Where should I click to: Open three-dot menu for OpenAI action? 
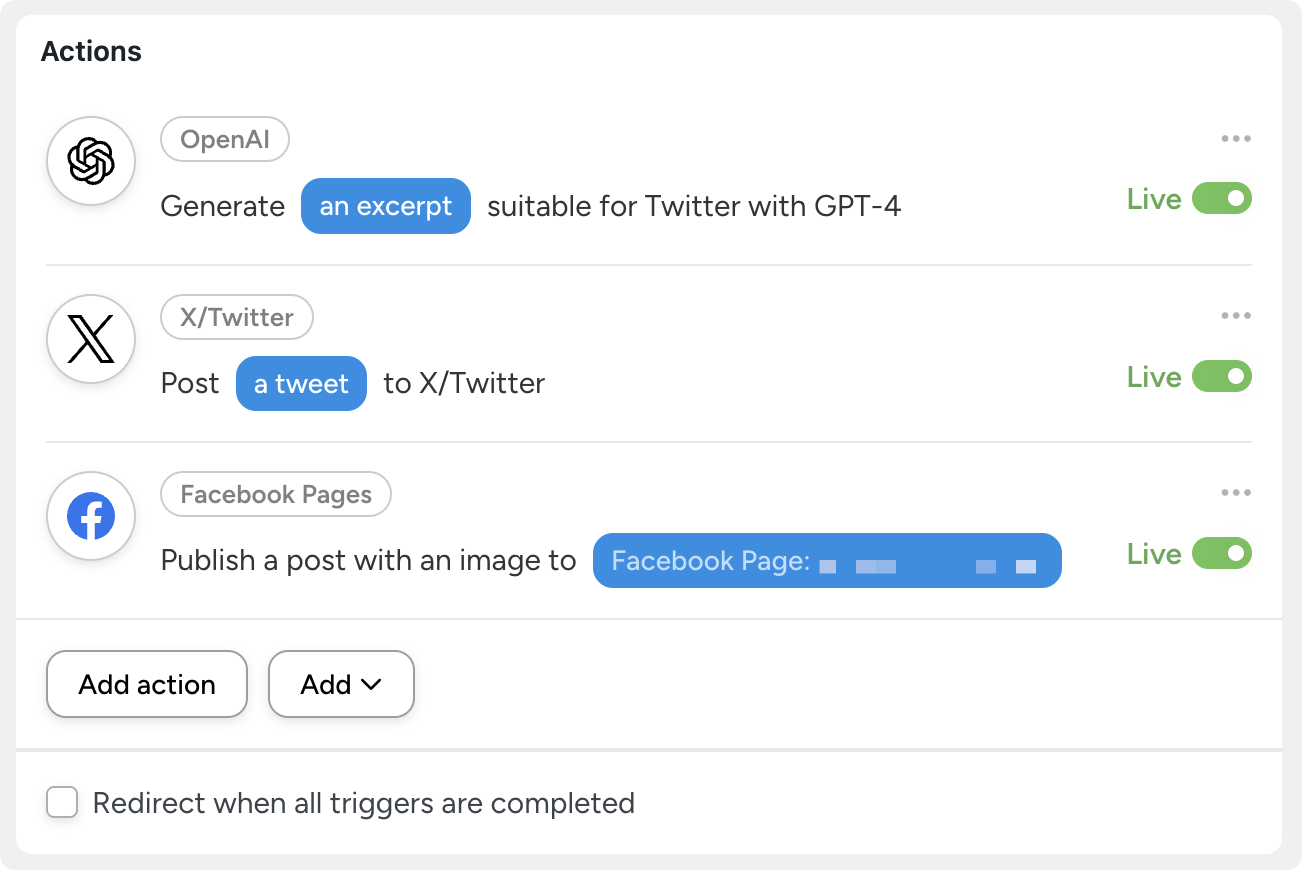(x=1236, y=139)
